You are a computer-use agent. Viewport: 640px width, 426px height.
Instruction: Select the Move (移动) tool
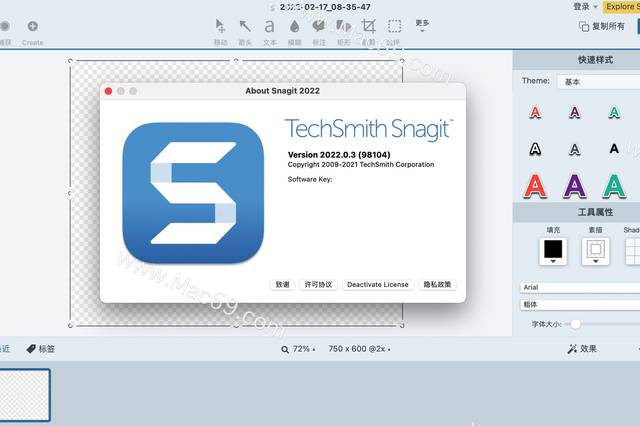click(220, 27)
